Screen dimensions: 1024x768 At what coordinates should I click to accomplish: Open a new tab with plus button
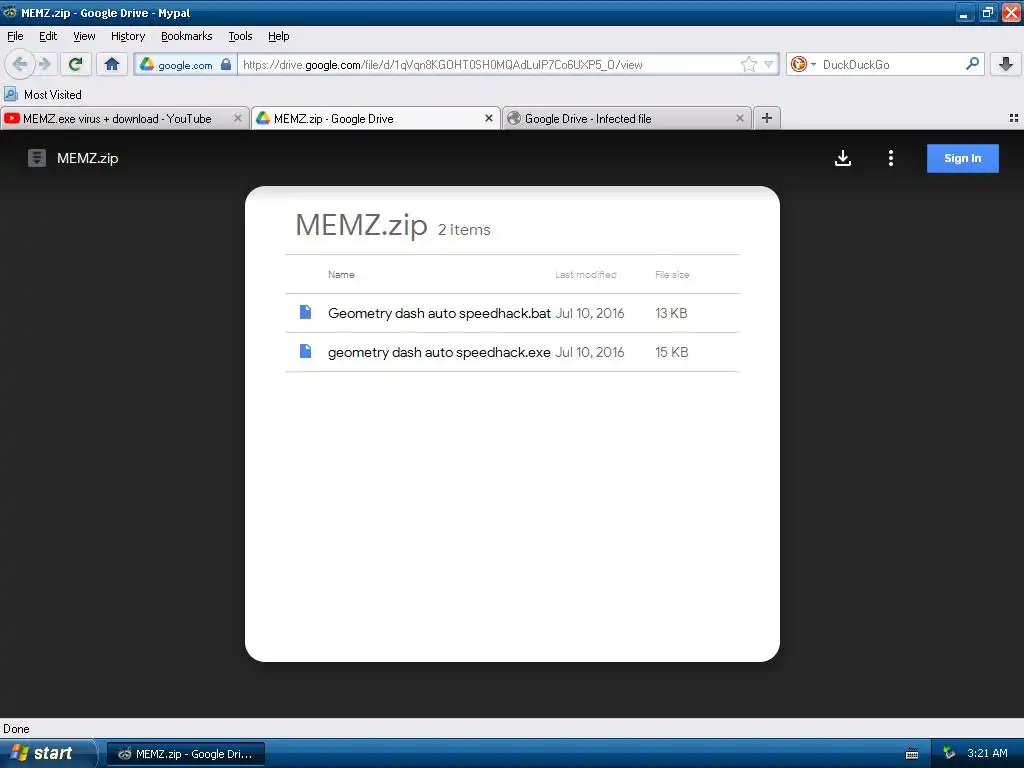tap(767, 118)
